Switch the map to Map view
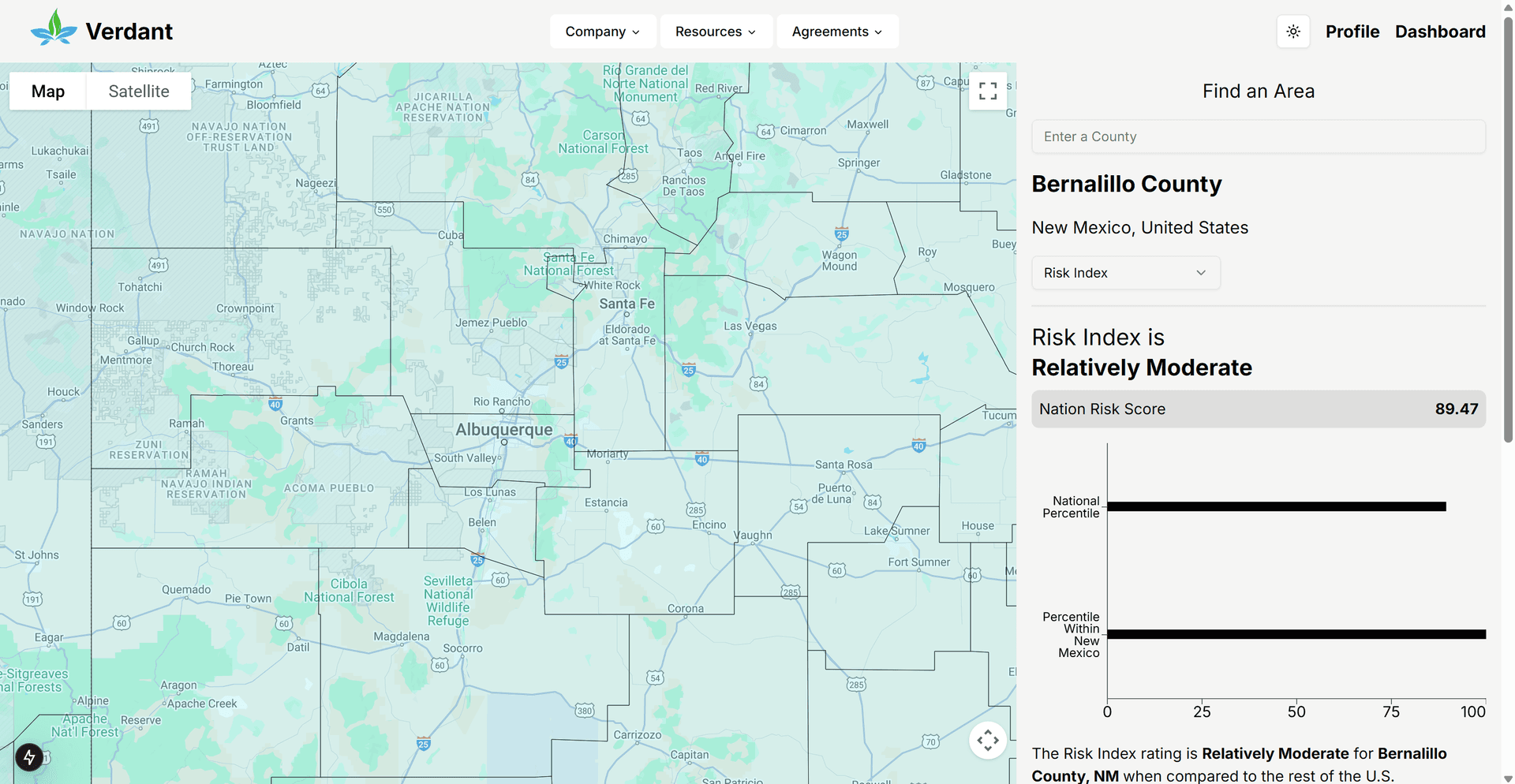1515x784 pixels. pyautogui.click(x=47, y=91)
